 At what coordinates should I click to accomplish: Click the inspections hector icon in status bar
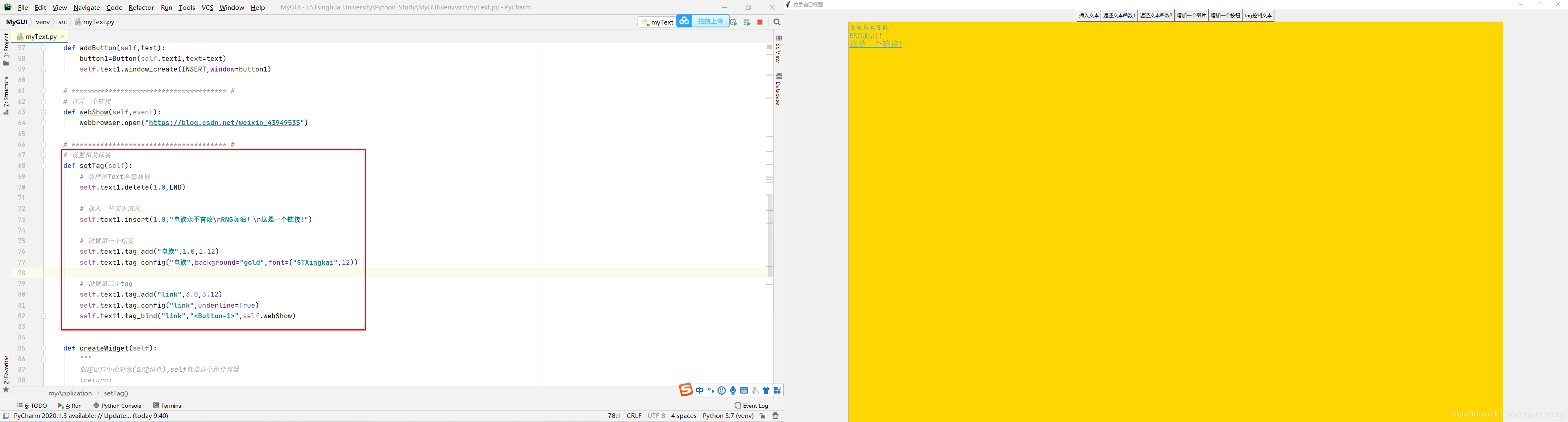pyautogui.click(x=775, y=416)
